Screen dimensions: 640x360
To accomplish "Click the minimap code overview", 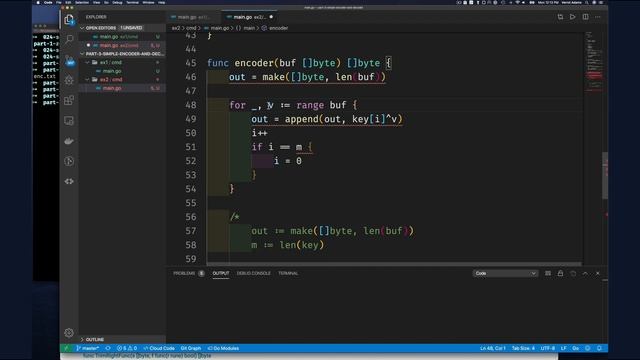I will [x=594, y=61].
